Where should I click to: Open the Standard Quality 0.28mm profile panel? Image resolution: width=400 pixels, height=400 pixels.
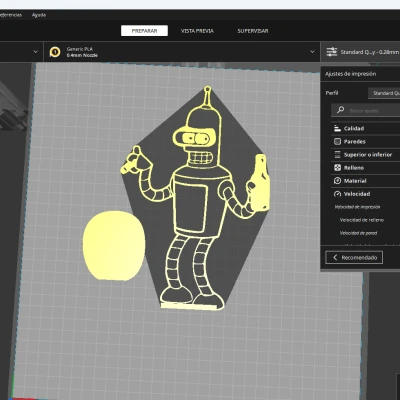coord(360,52)
